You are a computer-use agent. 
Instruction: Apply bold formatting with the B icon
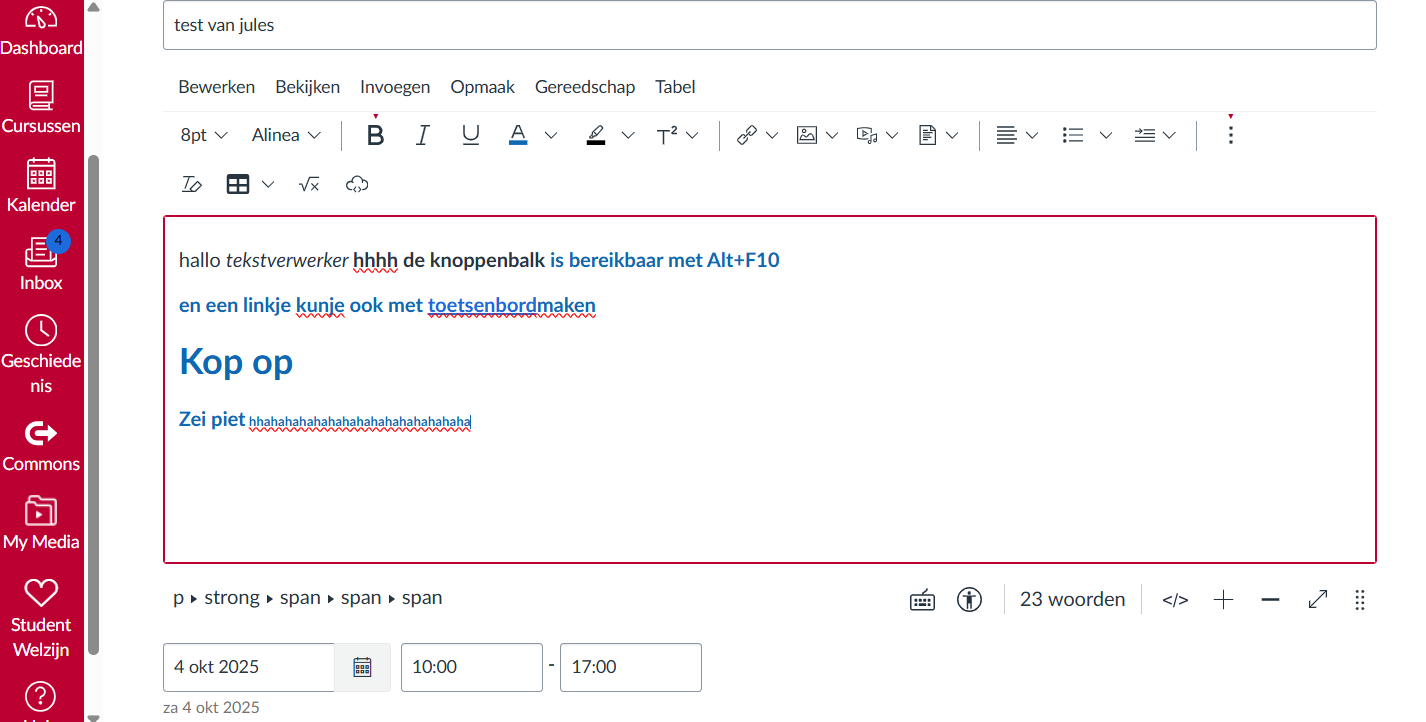[375, 134]
